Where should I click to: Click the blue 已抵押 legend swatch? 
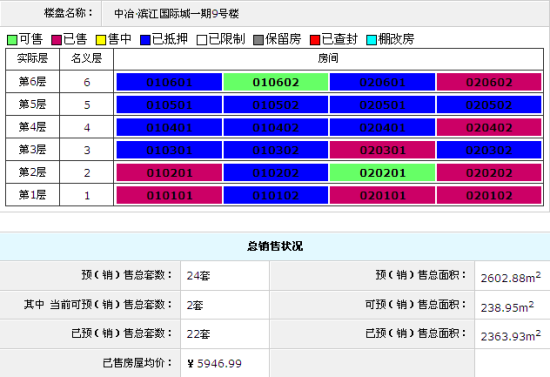coord(145,40)
